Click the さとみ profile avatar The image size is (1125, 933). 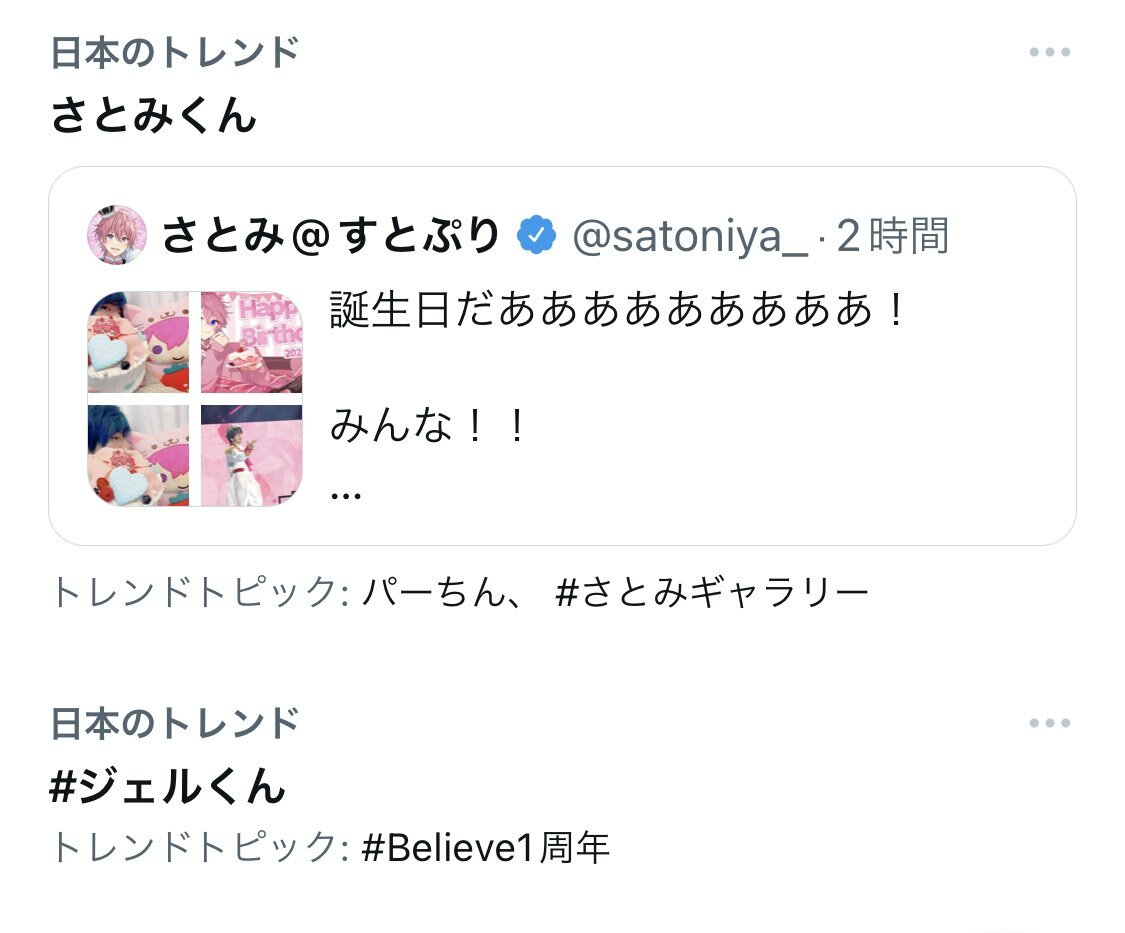click(117, 235)
